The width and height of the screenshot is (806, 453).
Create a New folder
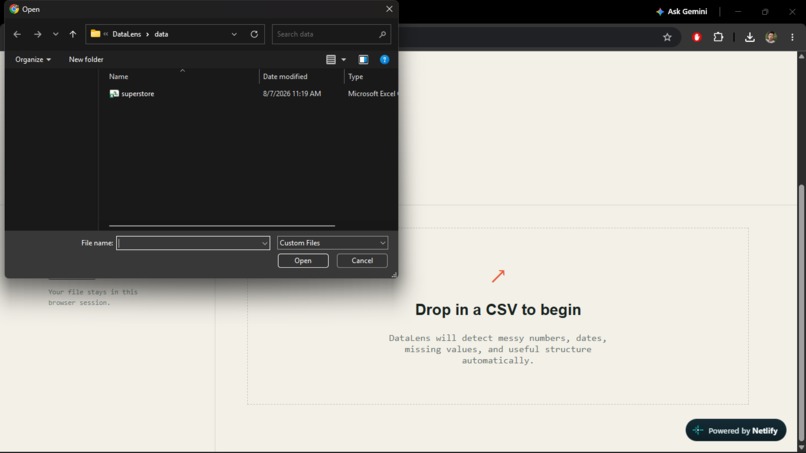[x=86, y=59]
